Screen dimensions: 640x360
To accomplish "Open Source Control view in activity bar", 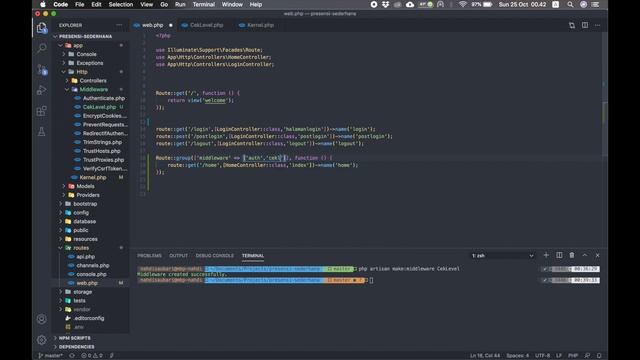I will [42, 69].
